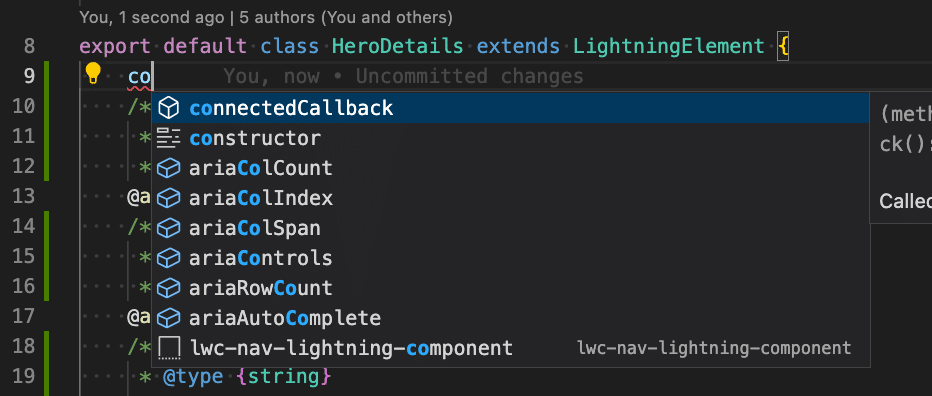
Task: Click the green change marker beside line 15
Action: tap(47, 256)
